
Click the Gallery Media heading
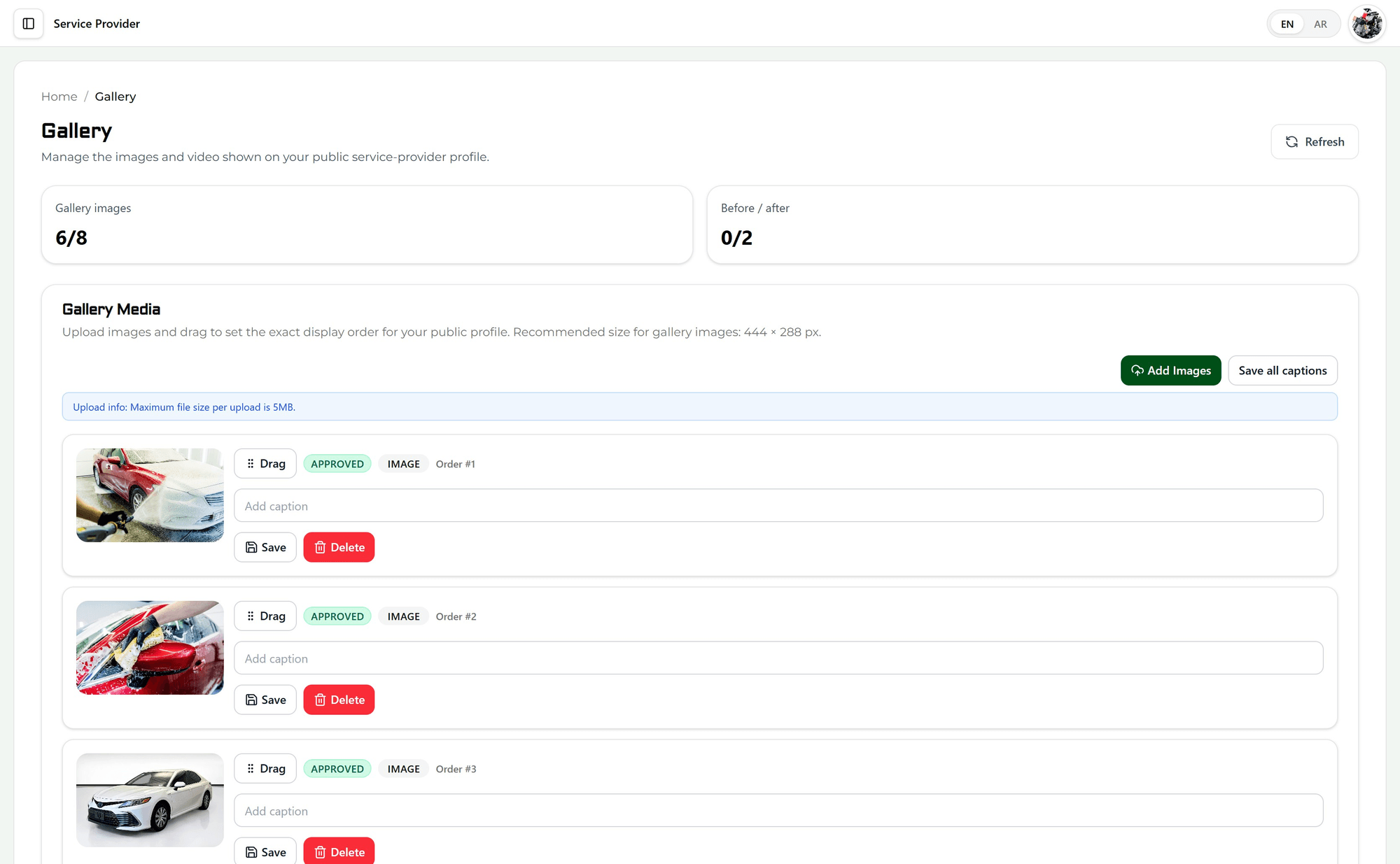[111, 309]
